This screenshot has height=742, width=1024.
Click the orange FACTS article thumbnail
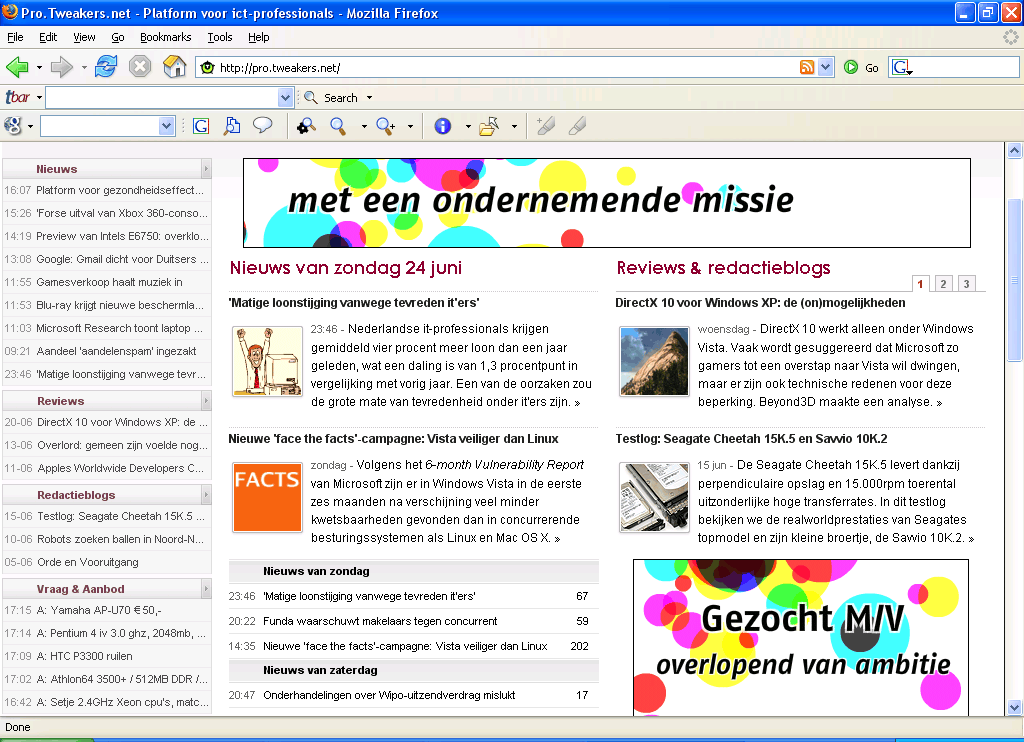click(x=268, y=498)
